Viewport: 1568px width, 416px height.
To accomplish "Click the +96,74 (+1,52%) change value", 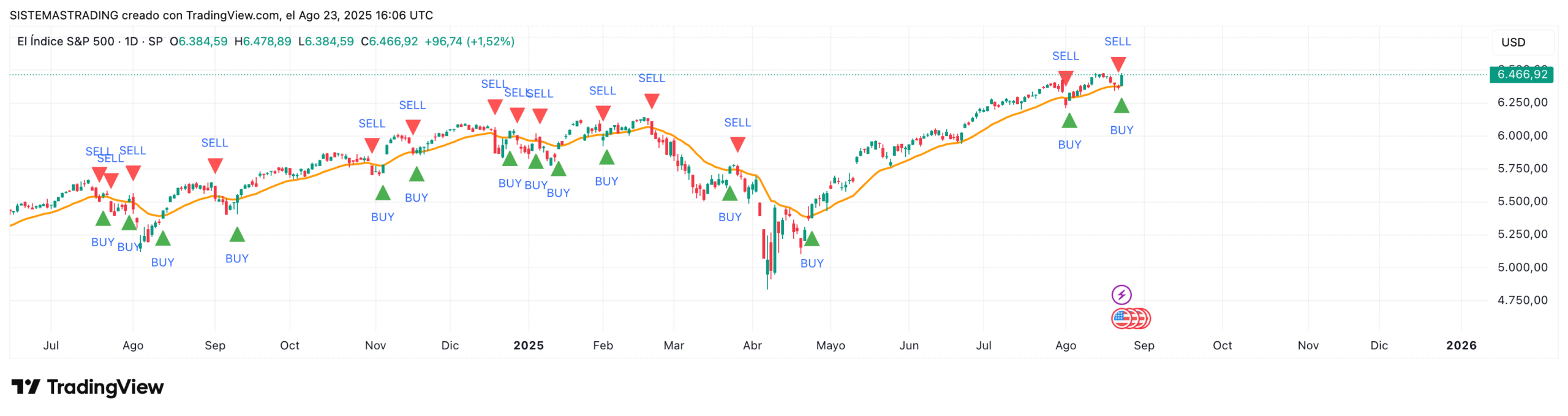I will pos(469,42).
